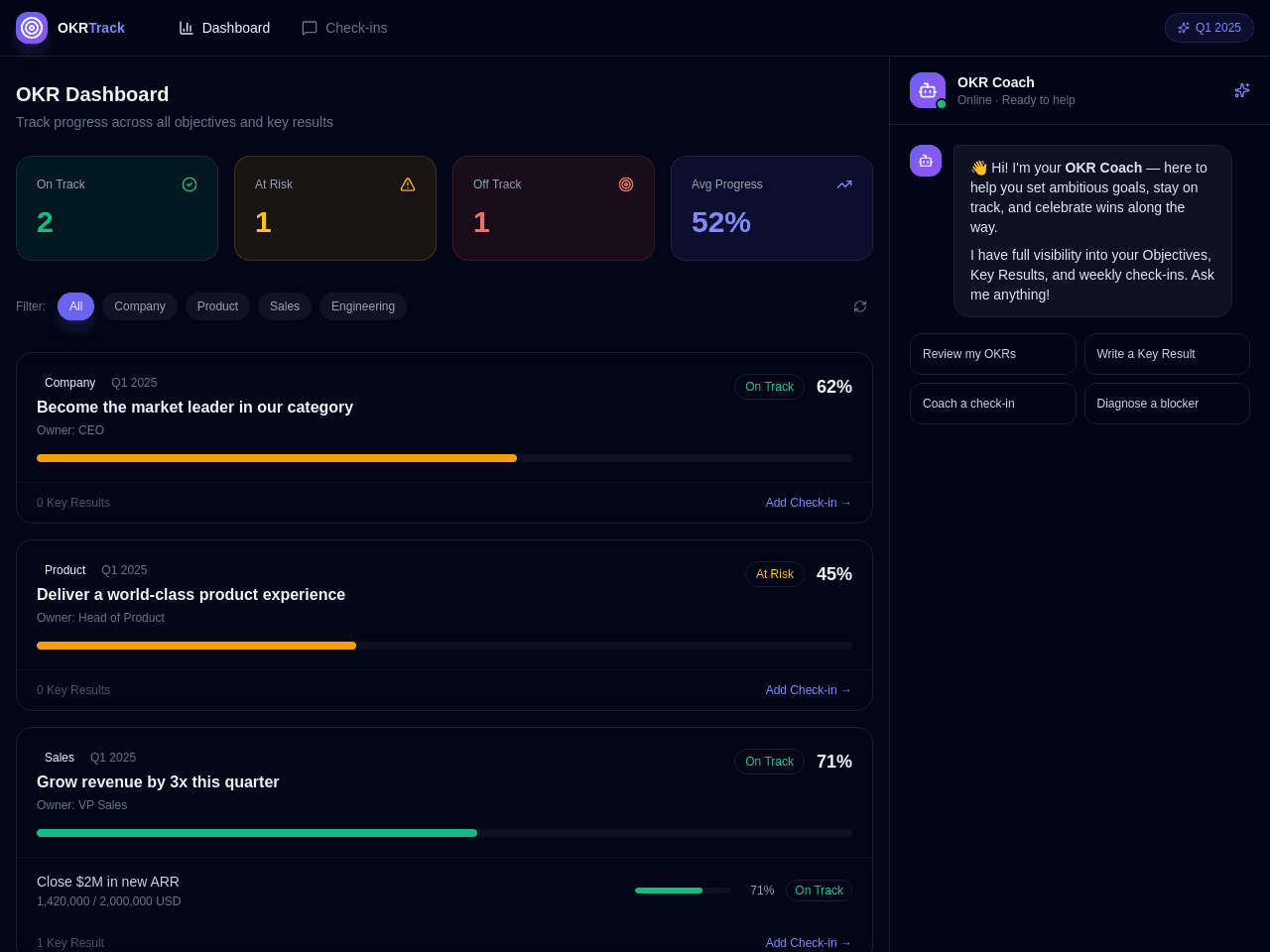Click the Sales tag on third objective
This screenshot has width=1270, height=952.
pyautogui.click(x=60, y=758)
